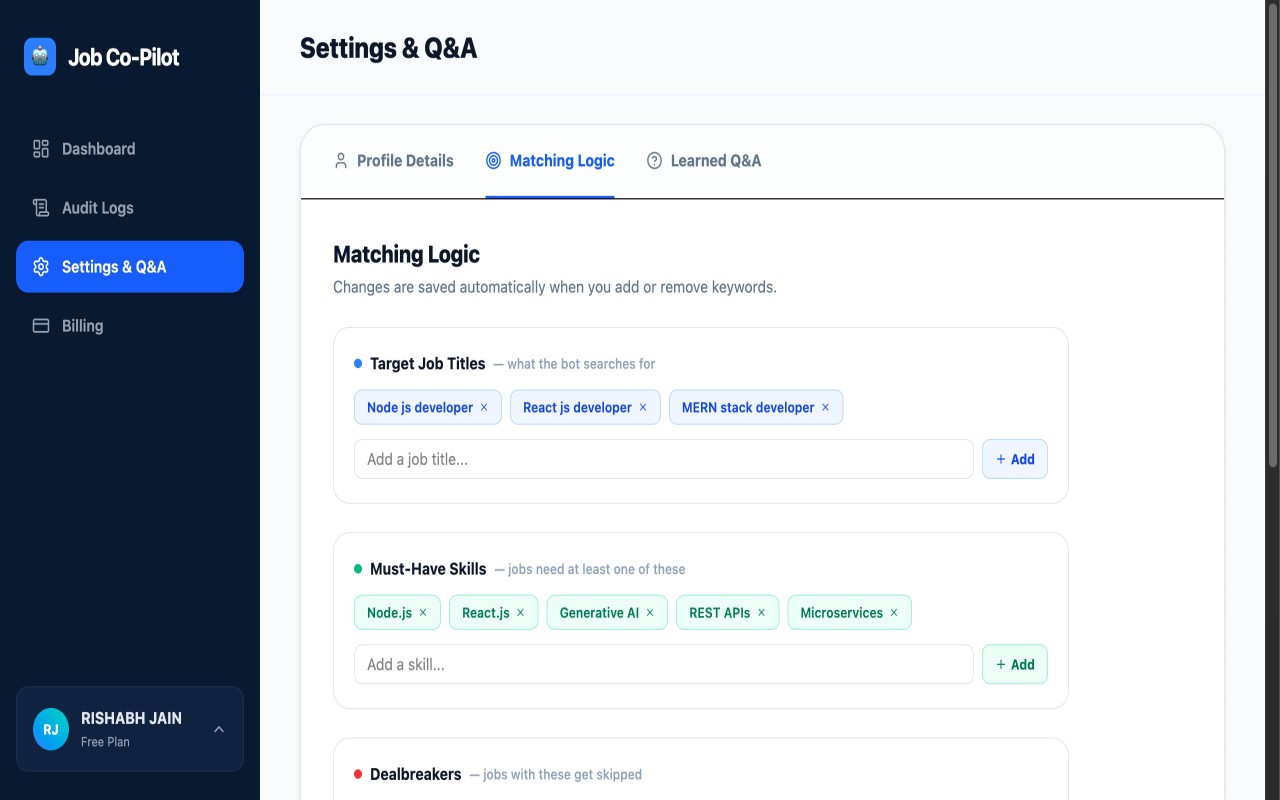Focus the Add a skill field
Image resolution: width=1280 pixels, height=800 pixels.
coord(664,664)
